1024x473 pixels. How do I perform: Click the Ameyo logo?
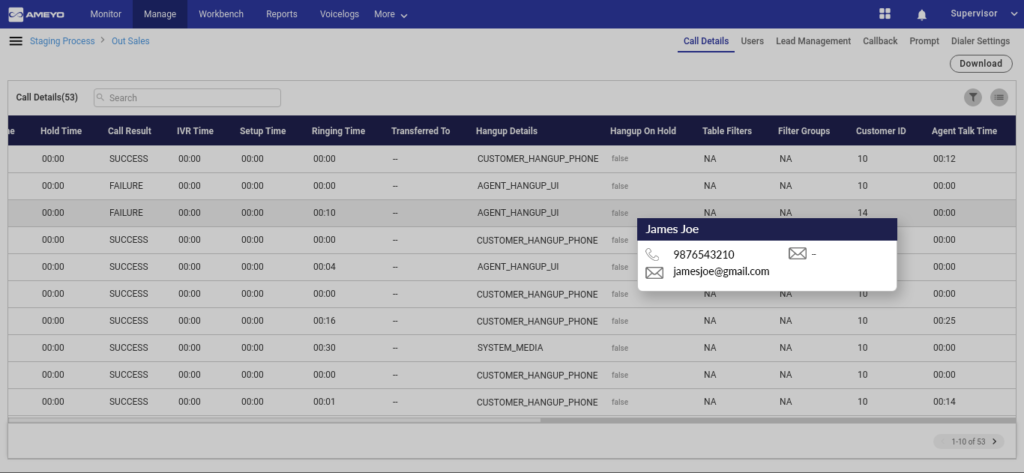coord(37,14)
